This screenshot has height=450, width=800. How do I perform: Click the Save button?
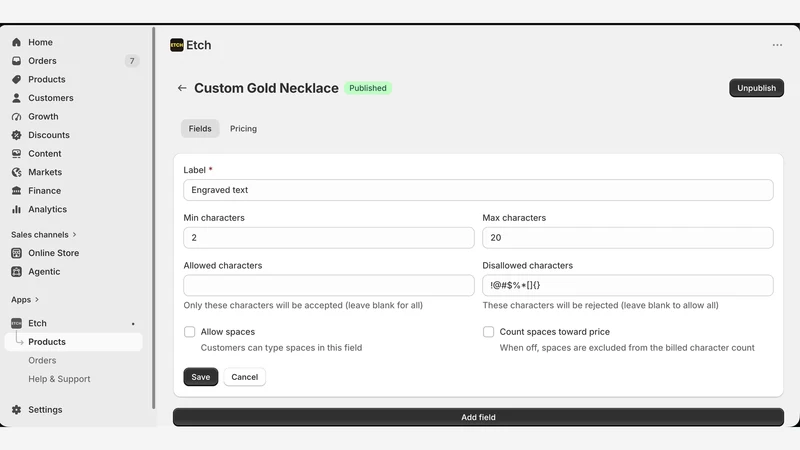(201, 377)
